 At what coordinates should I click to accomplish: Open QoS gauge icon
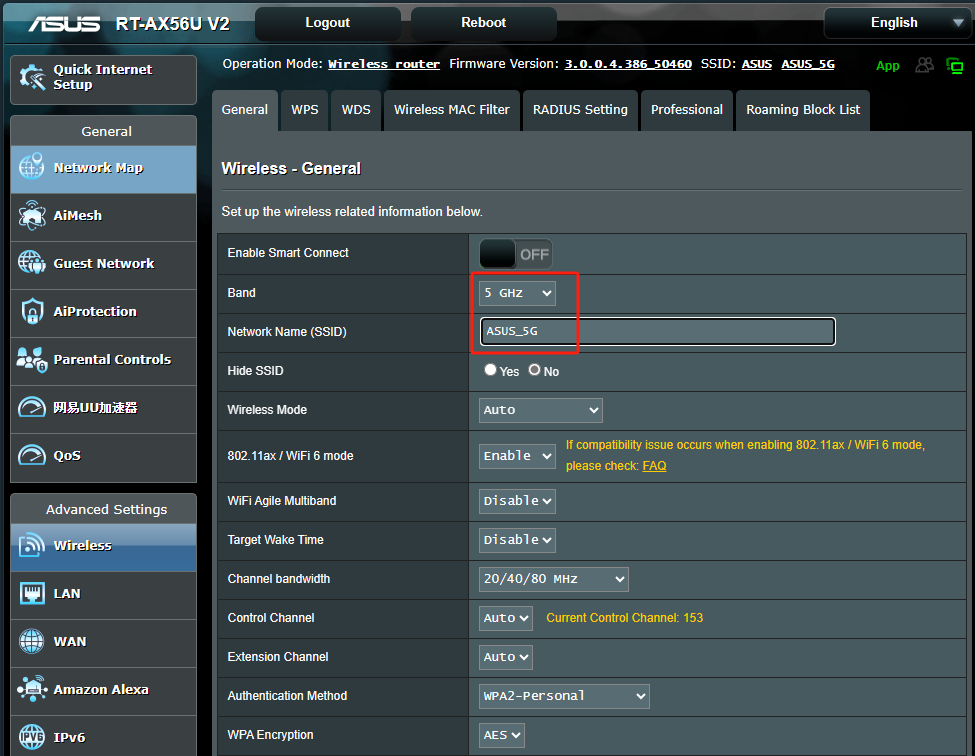[x=32, y=456]
